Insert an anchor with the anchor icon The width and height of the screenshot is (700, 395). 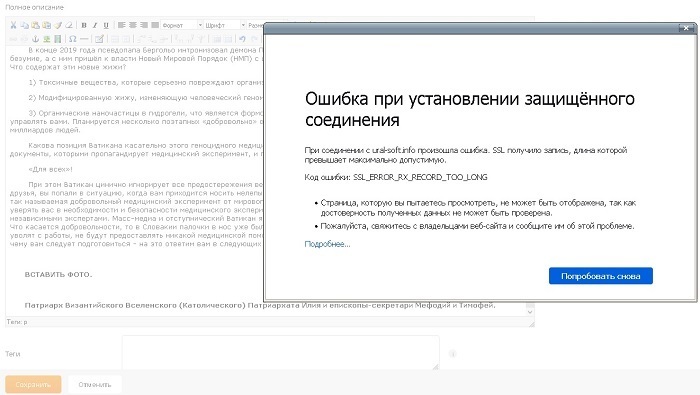(x=36, y=39)
